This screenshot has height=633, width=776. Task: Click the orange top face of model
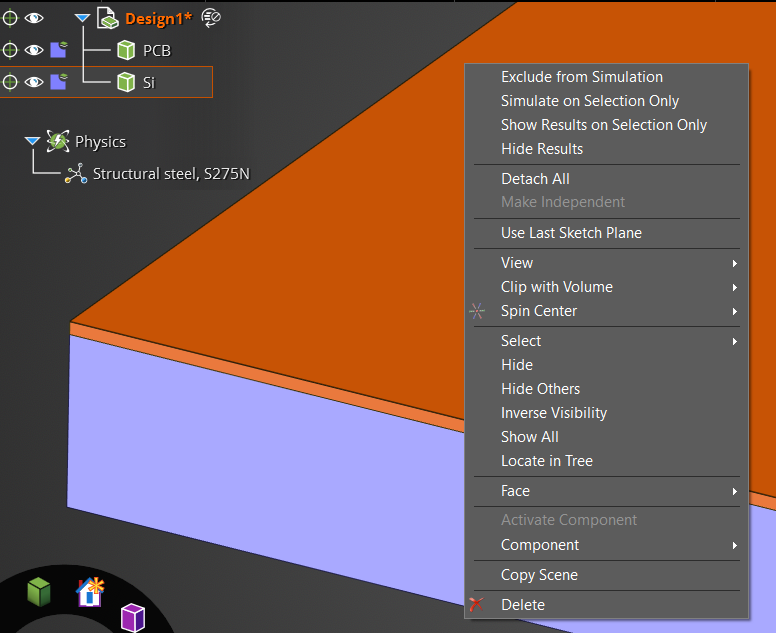(346, 247)
